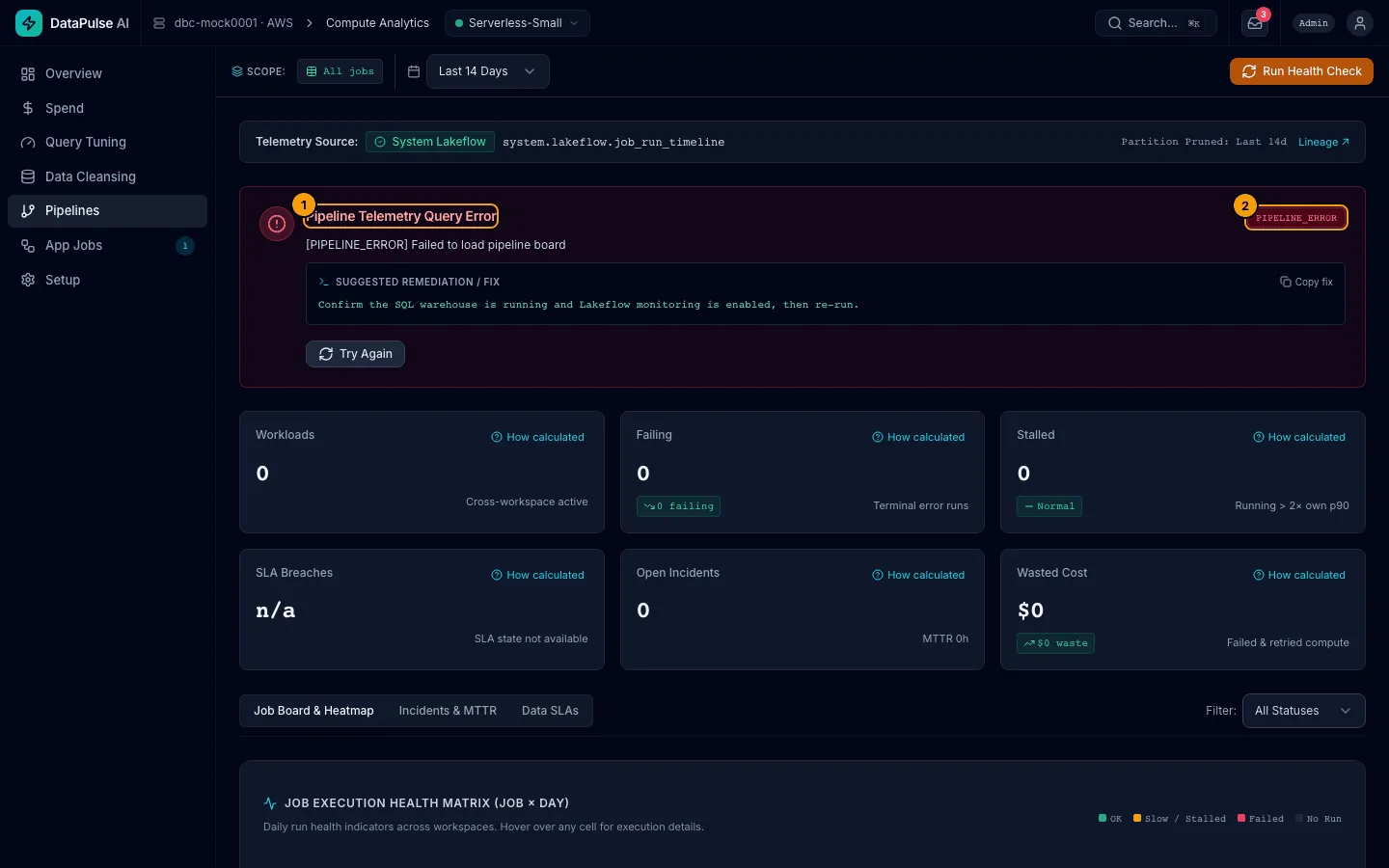Open the inbox notifications icon
Screen dimensions: 1389x868
point(1255,23)
